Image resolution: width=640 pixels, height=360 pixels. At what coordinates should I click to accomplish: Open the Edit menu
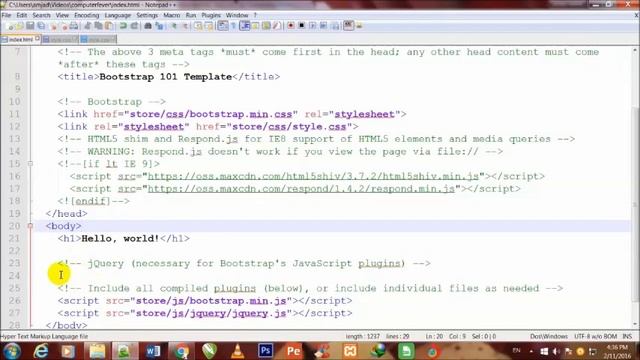pos(22,15)
